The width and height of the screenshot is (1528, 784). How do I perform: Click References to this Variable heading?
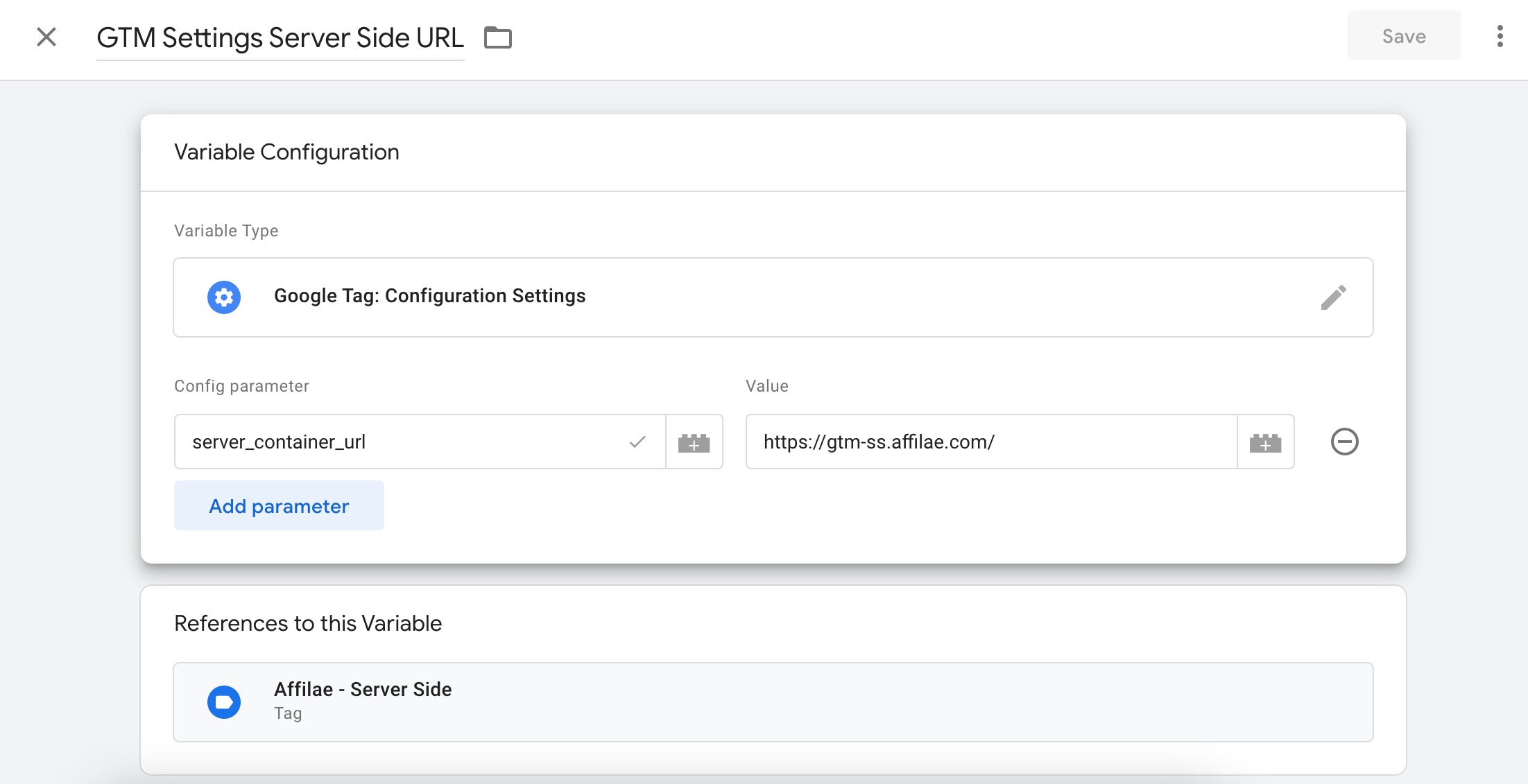point(308,624)
